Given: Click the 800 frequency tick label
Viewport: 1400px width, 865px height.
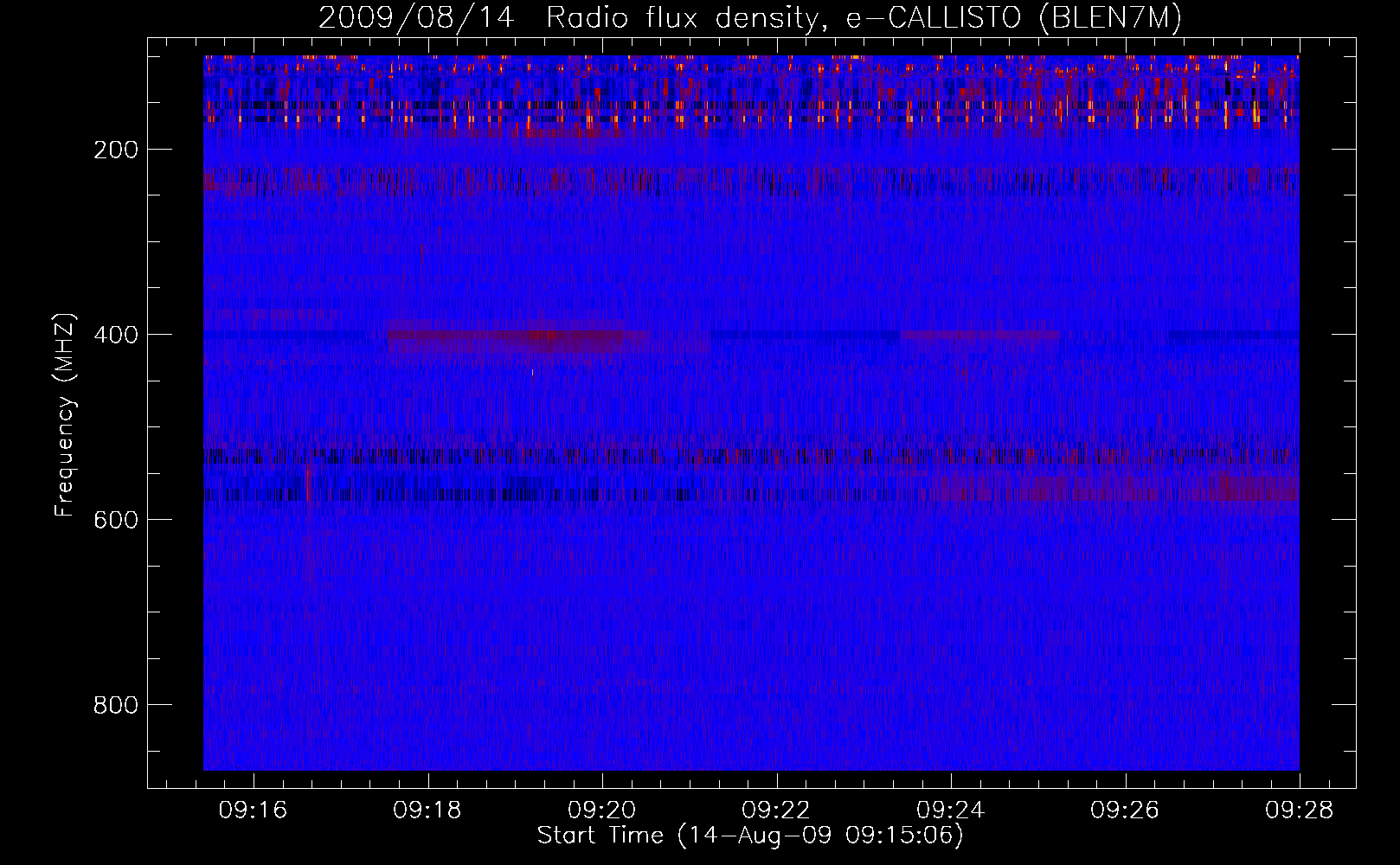Looking at the screenshot, I should point(116,705).
